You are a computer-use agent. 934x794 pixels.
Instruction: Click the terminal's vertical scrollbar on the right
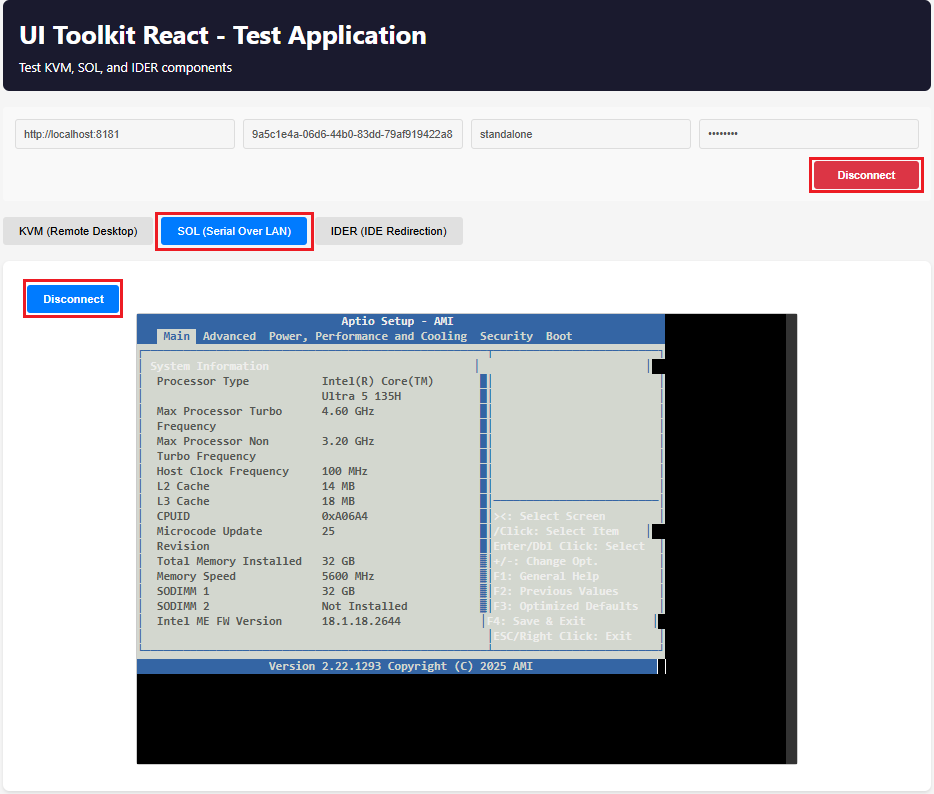[791, 538]
